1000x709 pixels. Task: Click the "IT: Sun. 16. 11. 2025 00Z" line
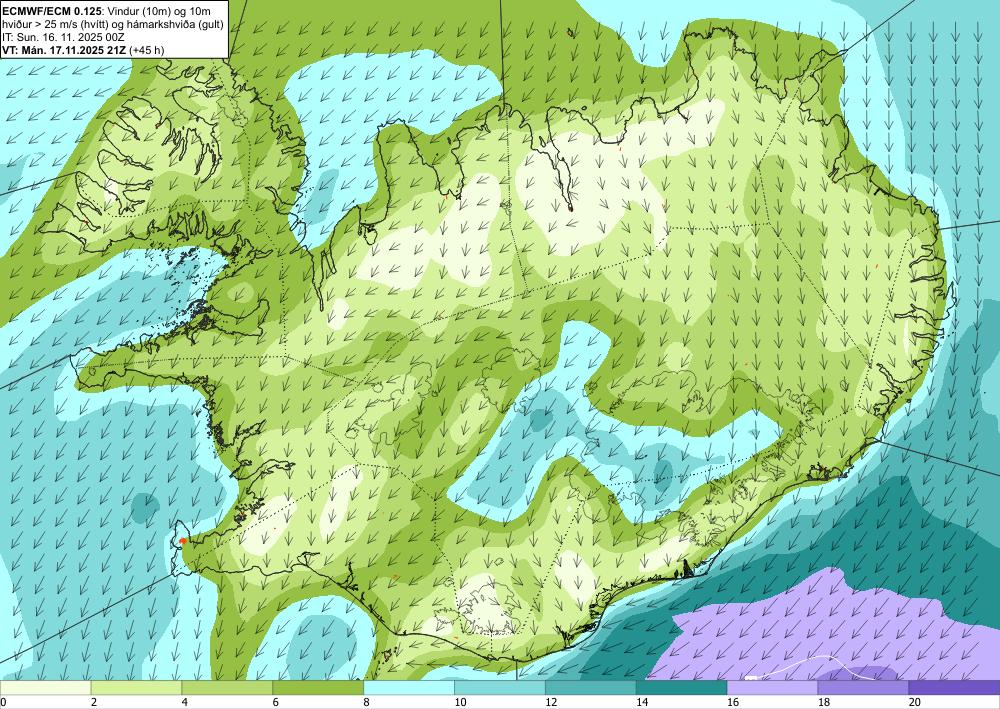click(61, 37)
